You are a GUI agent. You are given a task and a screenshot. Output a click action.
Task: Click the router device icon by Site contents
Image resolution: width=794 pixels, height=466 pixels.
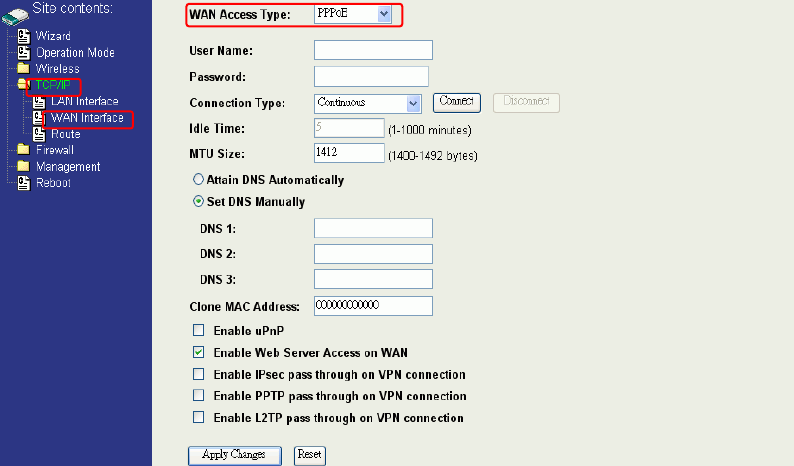tap(15, 17)
